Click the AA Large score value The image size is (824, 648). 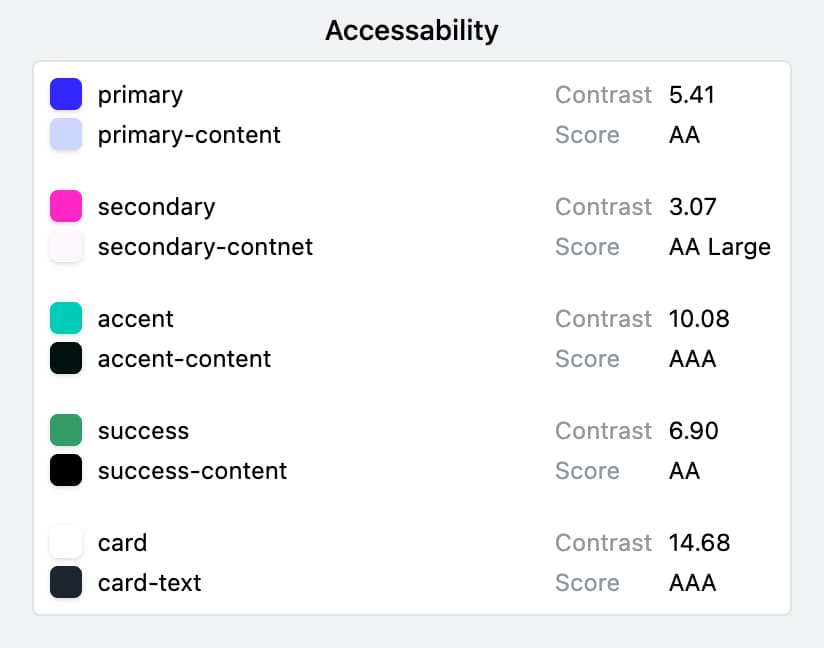[719, 247]
